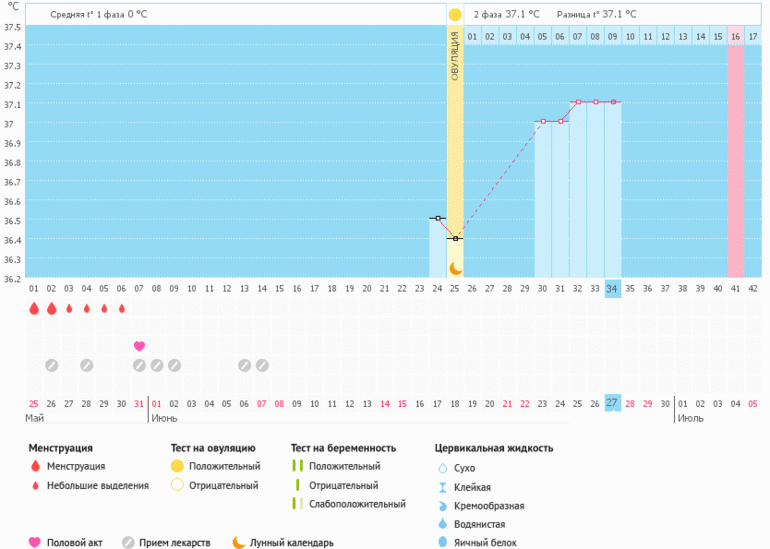Click the Слабоположительный pregnancy legend icon

297,503
